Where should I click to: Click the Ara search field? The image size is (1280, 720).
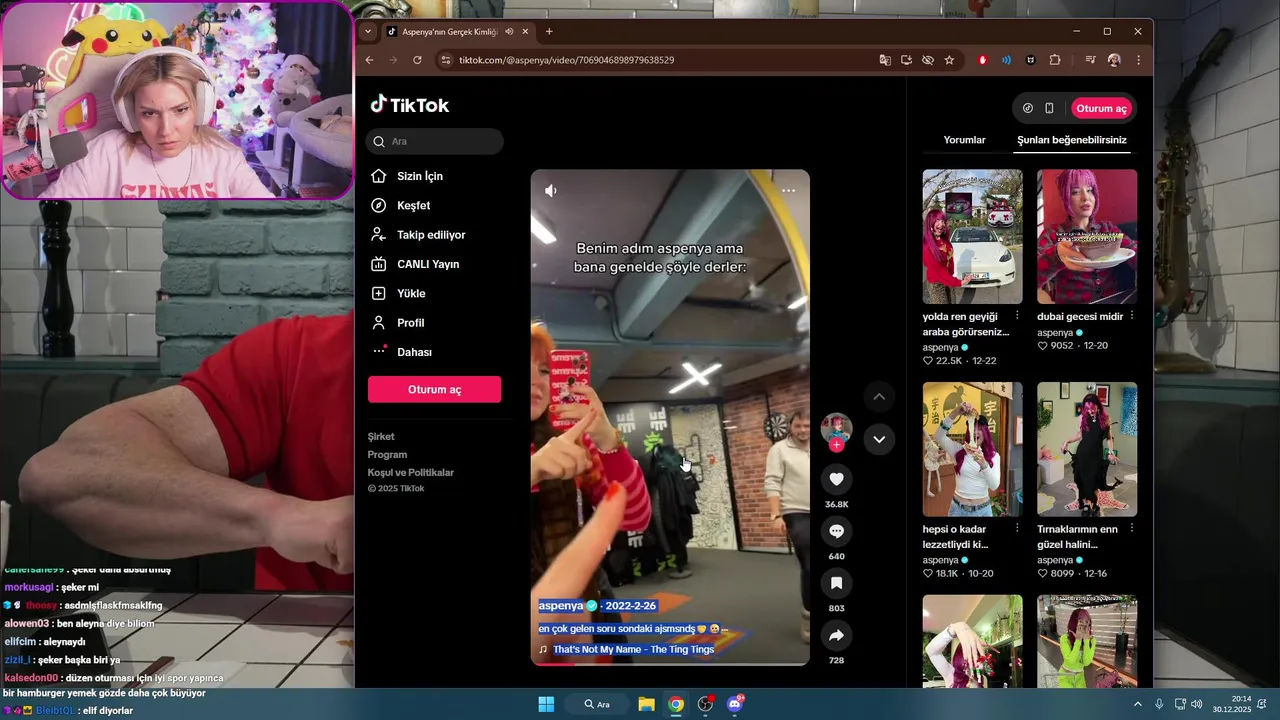(x=434, y=141)
